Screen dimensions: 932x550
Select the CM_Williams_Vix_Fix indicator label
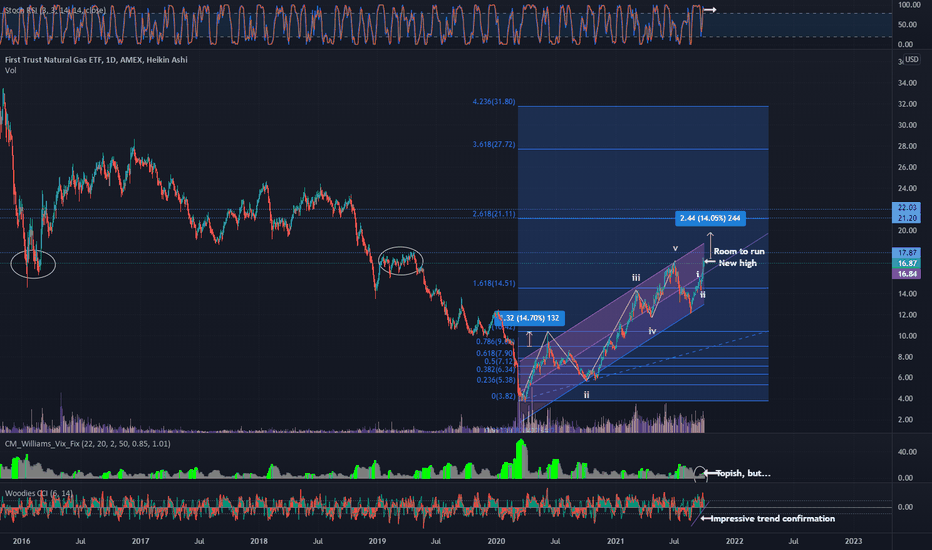[87, 444]
